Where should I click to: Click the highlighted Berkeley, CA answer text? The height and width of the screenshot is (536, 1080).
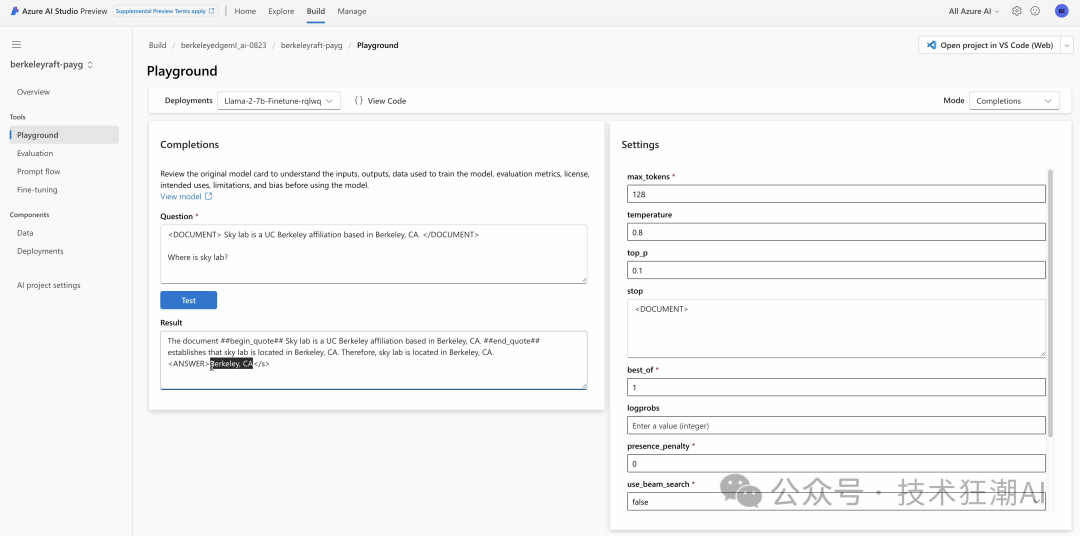[x=232, y=364]
